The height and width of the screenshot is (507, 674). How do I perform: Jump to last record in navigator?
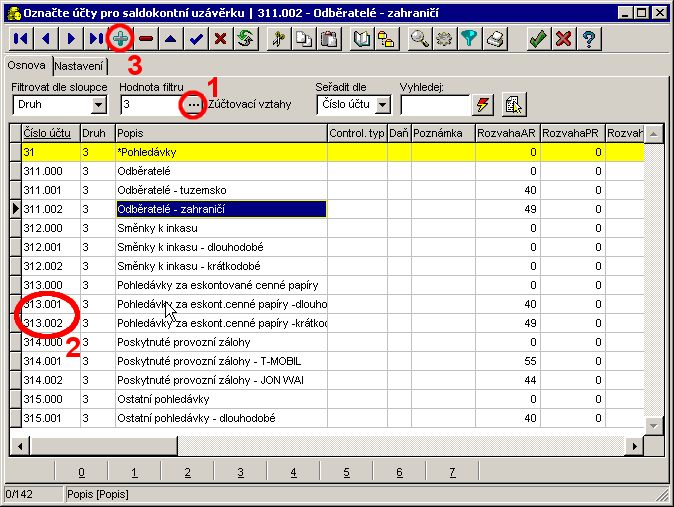pyautogui.click(x=96, y=38)
